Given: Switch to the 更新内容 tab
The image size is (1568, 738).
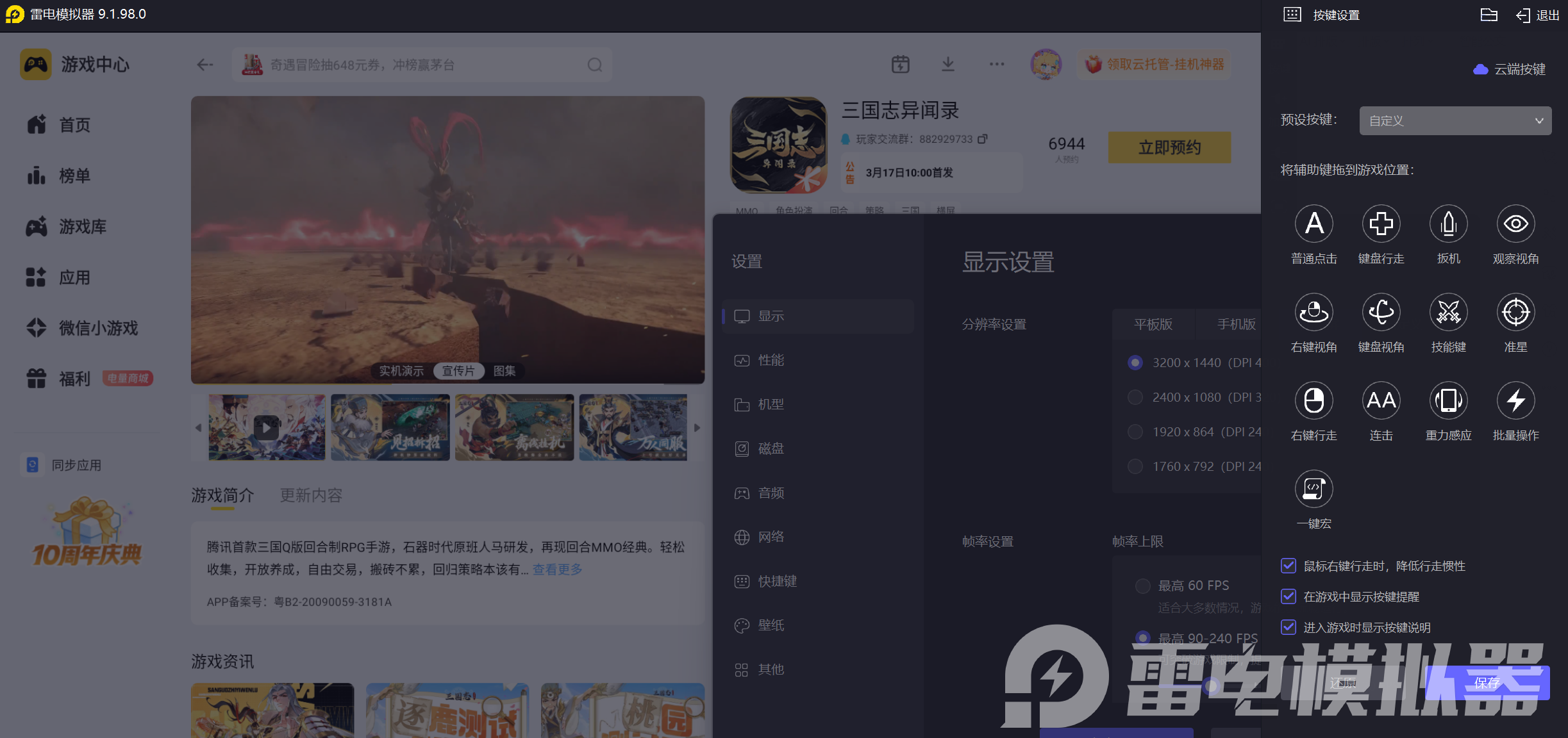Looking at the screenshot, I should (311, 495).
